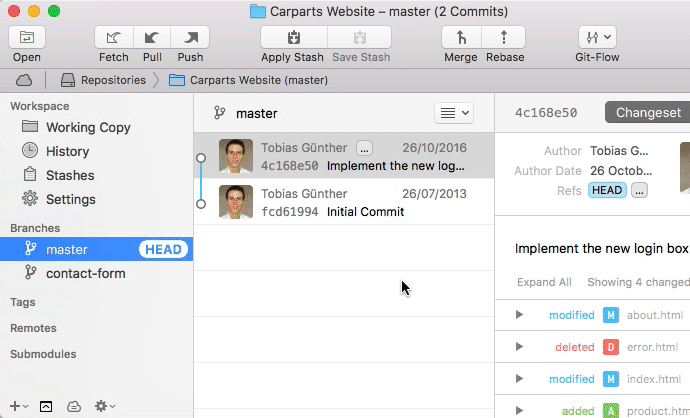Start a Merge from the toolbar
The height and width of the screenshot is (418, 690).
pos(461,37)
